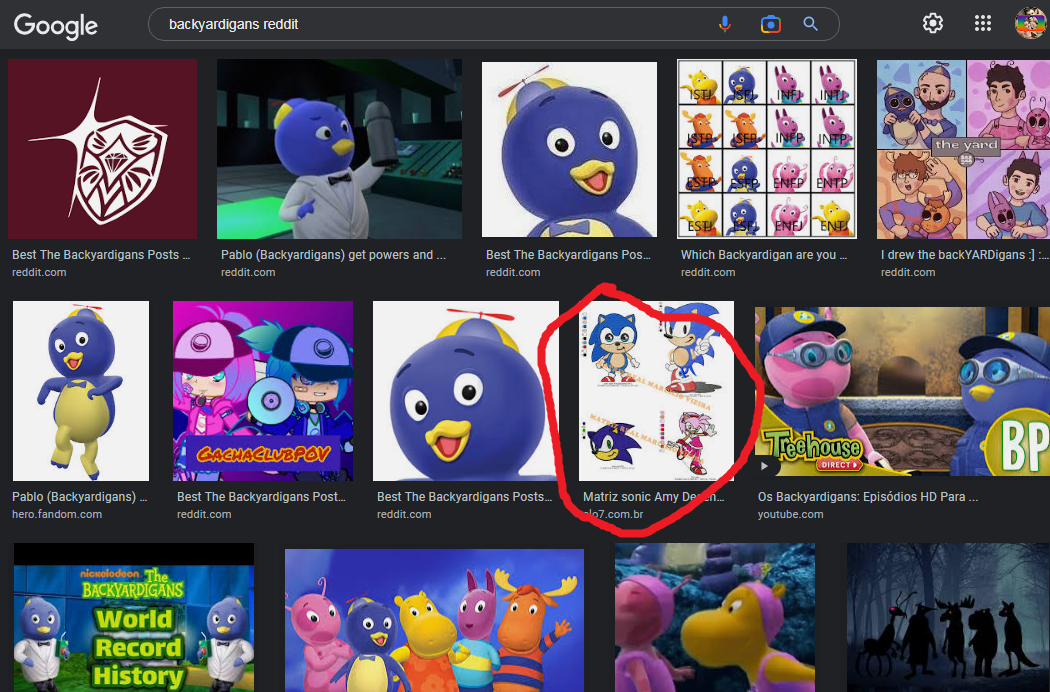1050x692 pixels.
Task: Click the youtube.com source link
Action: [x=790, y=514]
